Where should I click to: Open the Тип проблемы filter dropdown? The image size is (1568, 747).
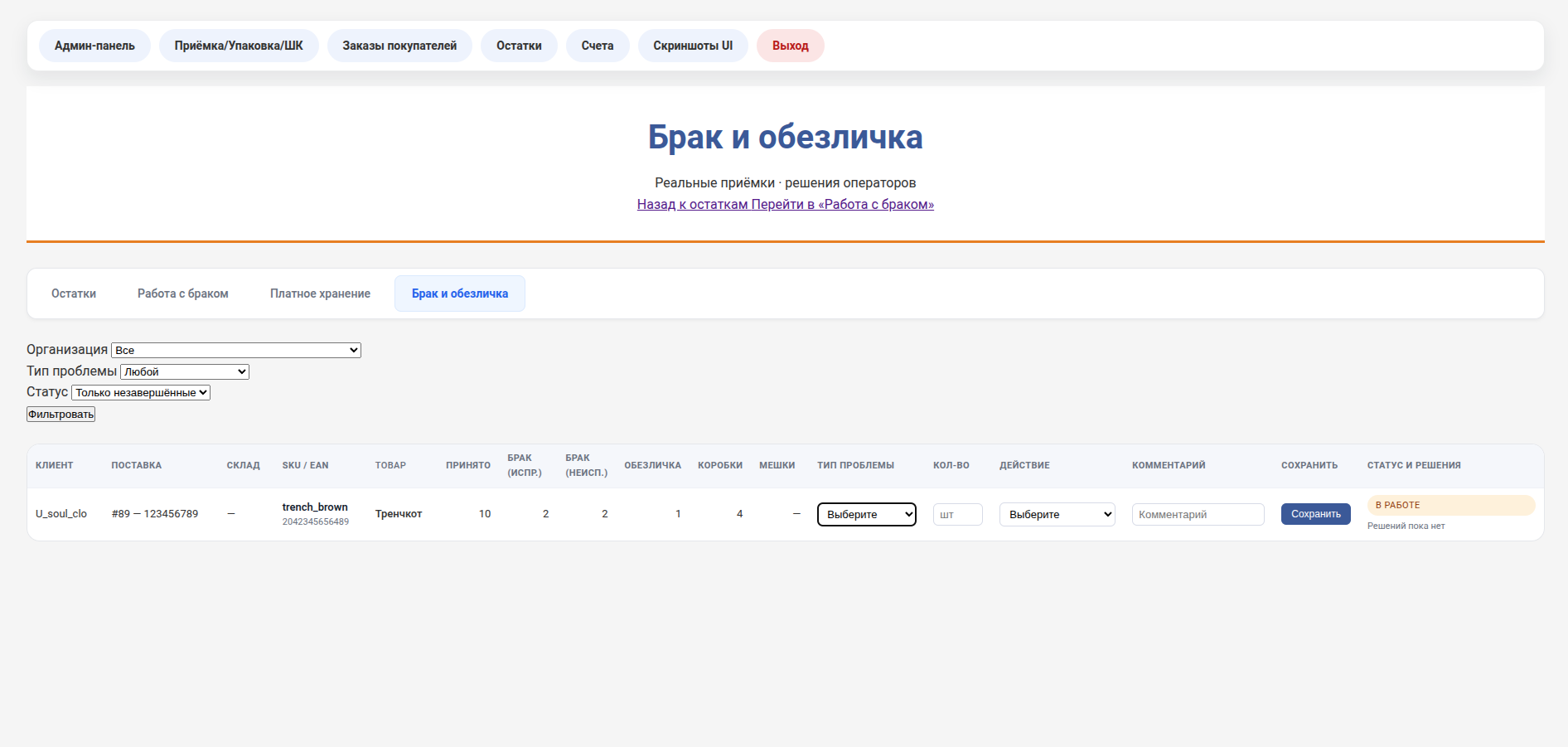[185, 372]
